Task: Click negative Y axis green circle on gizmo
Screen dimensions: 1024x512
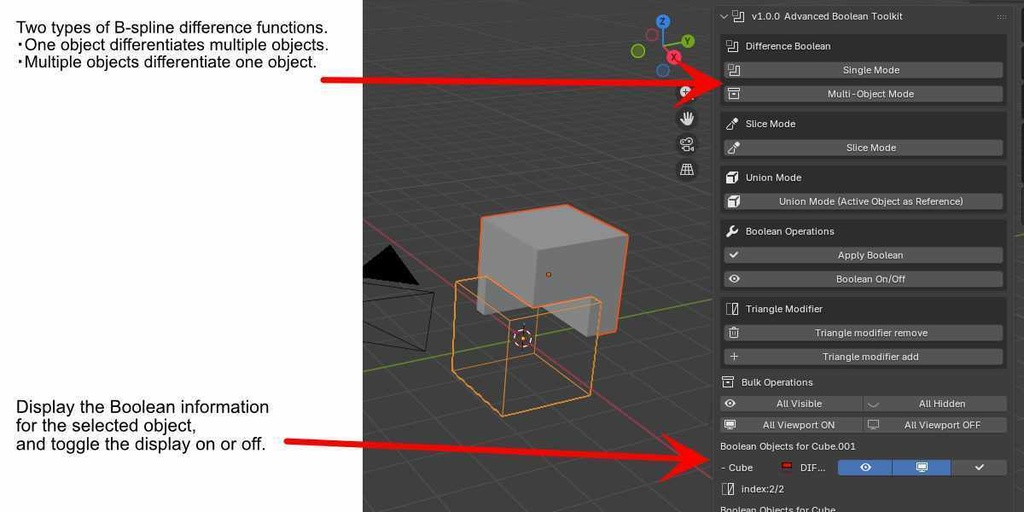Action: click(x=639, y=51)
